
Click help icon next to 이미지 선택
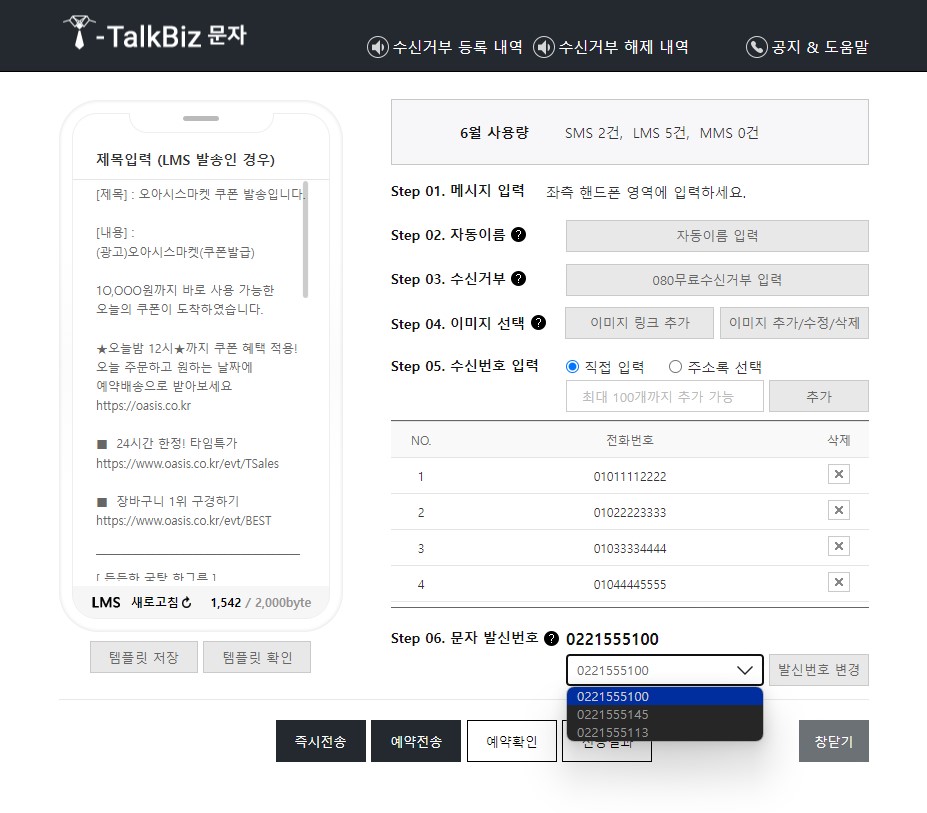[x=539, y=323]
